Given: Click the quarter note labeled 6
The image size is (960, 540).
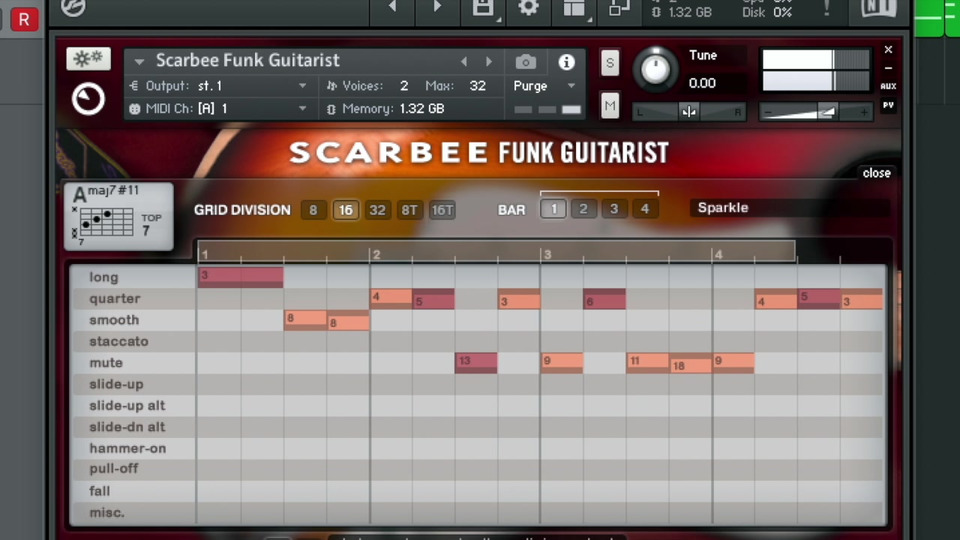Looking at the screenshot, I should coord(604,299).
